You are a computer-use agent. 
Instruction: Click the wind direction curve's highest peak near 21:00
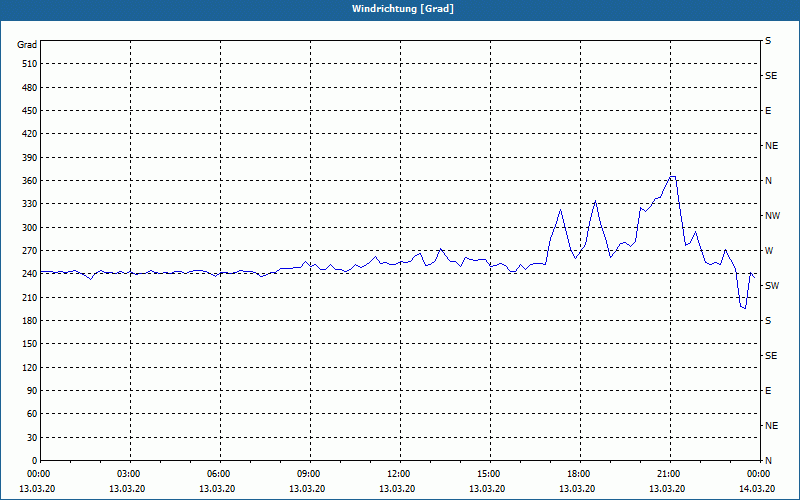tap(673, 177)
